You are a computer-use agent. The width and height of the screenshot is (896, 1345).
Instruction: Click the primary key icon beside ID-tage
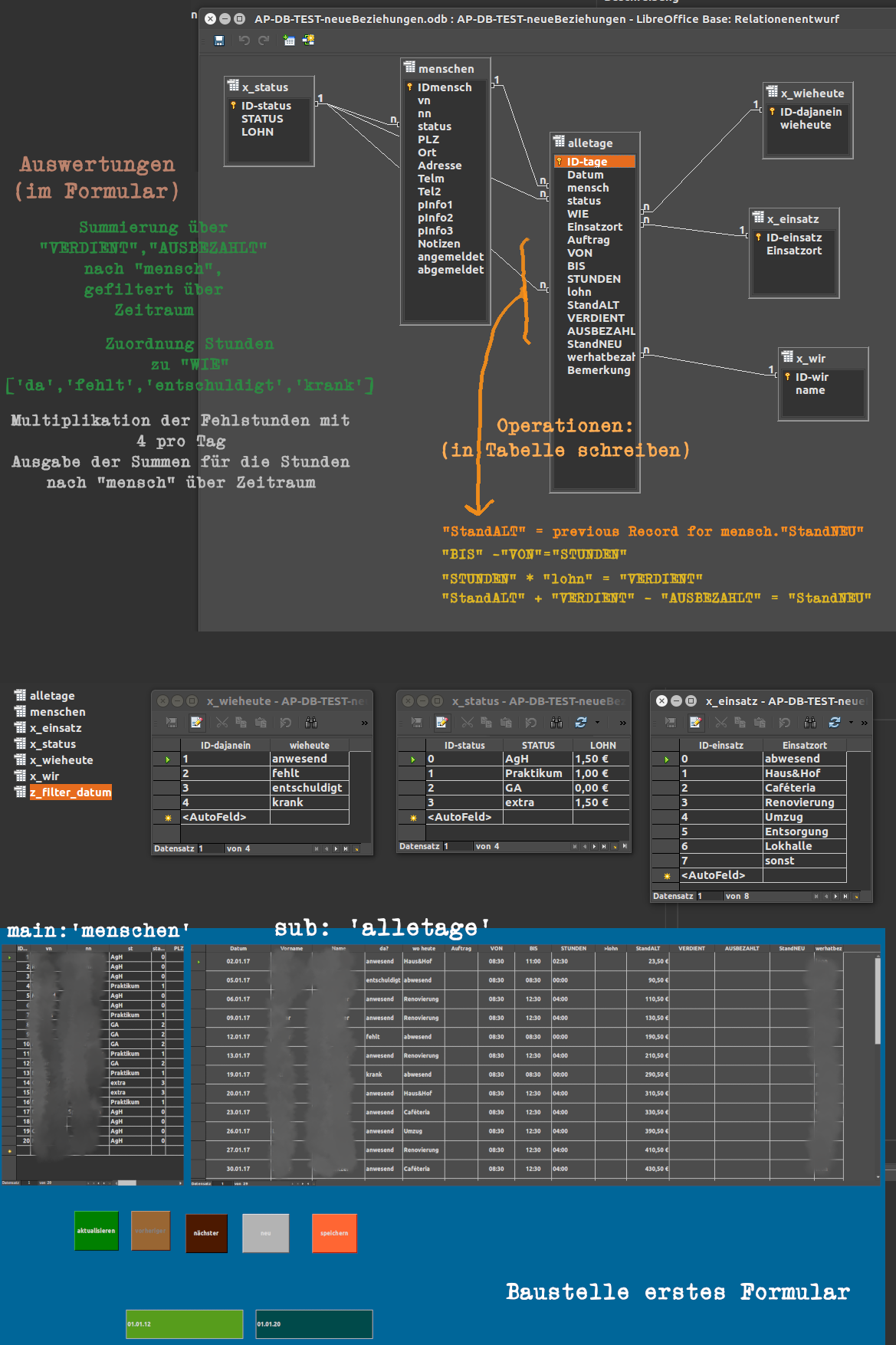point(559,162)
